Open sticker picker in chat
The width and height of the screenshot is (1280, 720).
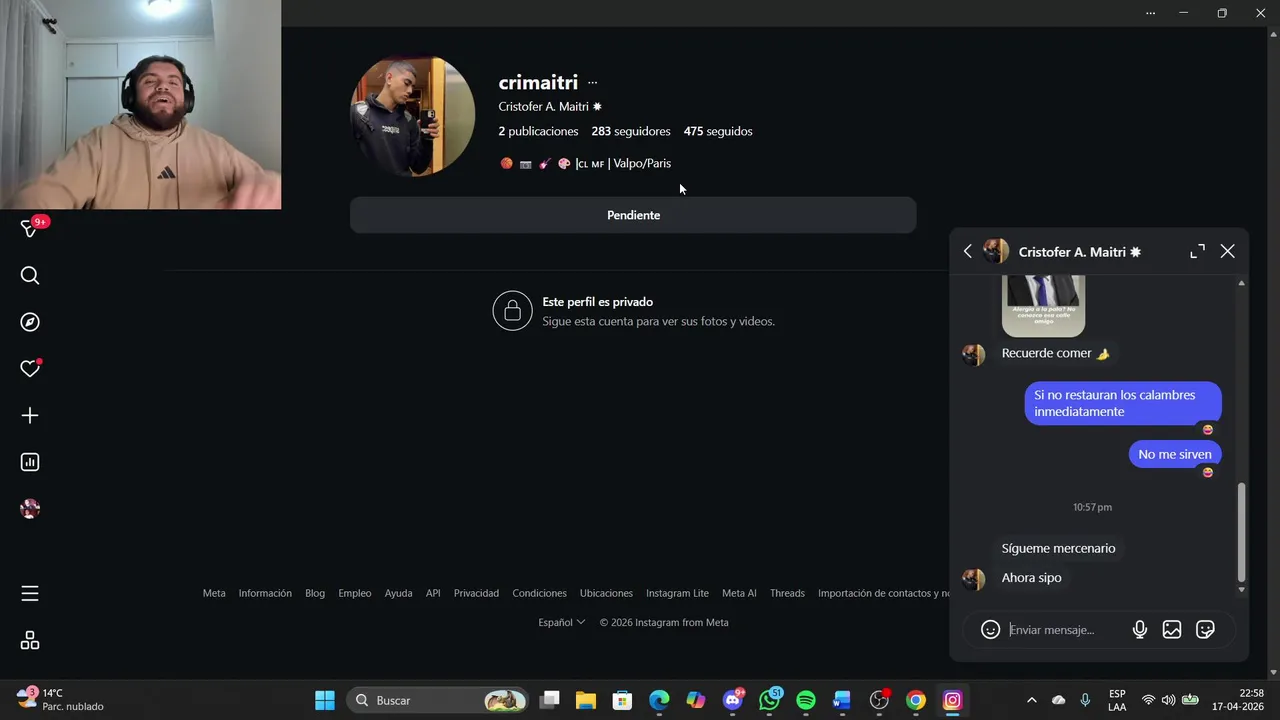pos(1205,630)
